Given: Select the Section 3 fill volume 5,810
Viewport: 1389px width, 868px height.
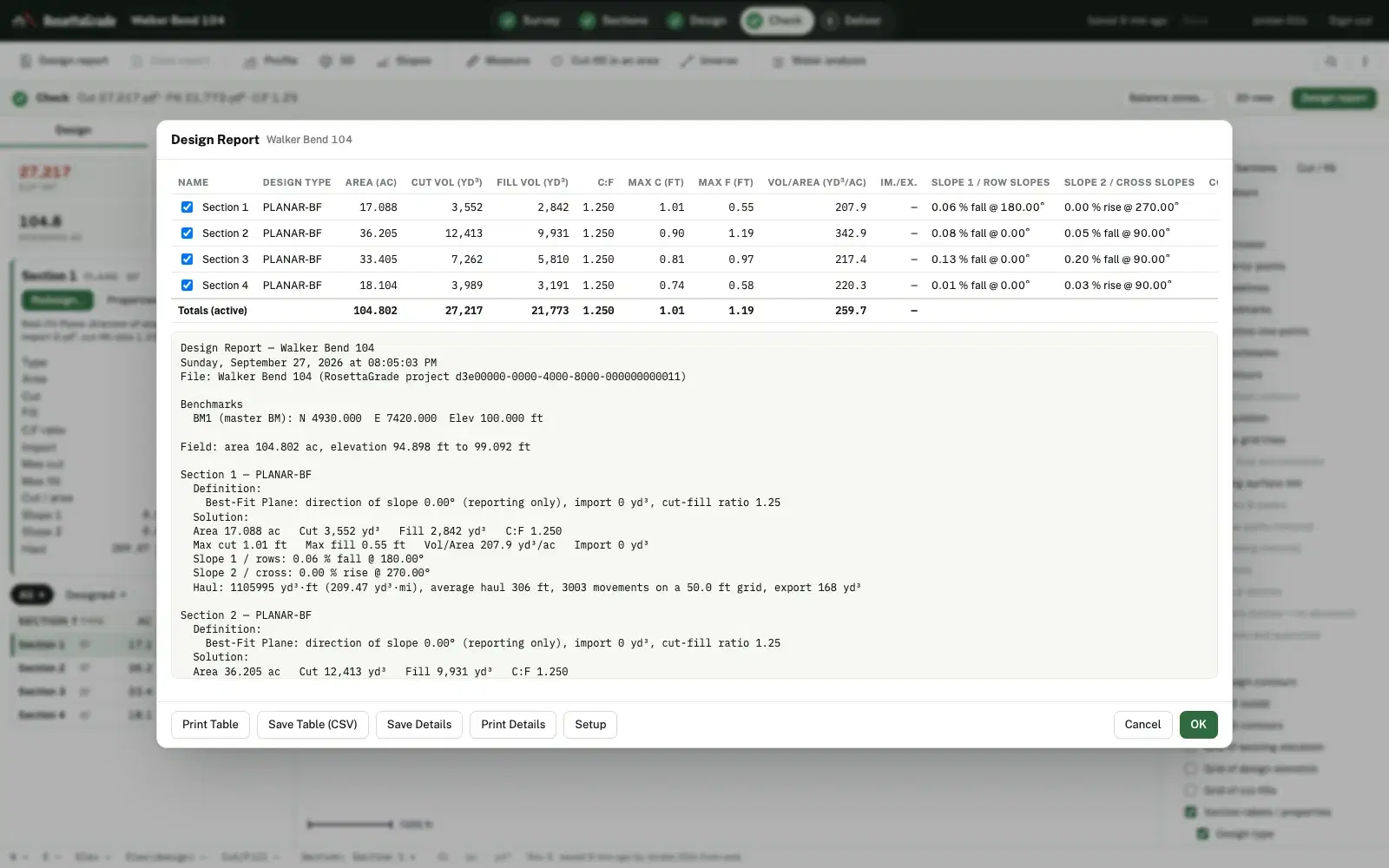Looking at the screenshot, I should point(553,260).
